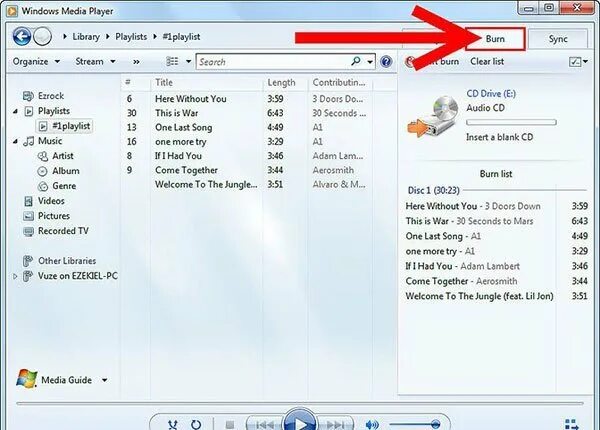600x430 pixels.
Task: Open the Help question mark icon
Action: click(386, 61)
